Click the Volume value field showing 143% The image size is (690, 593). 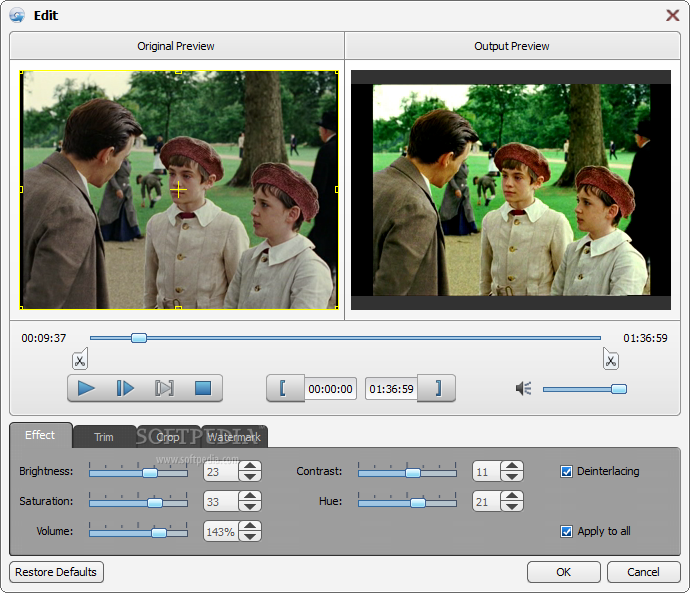coord(221,531)
